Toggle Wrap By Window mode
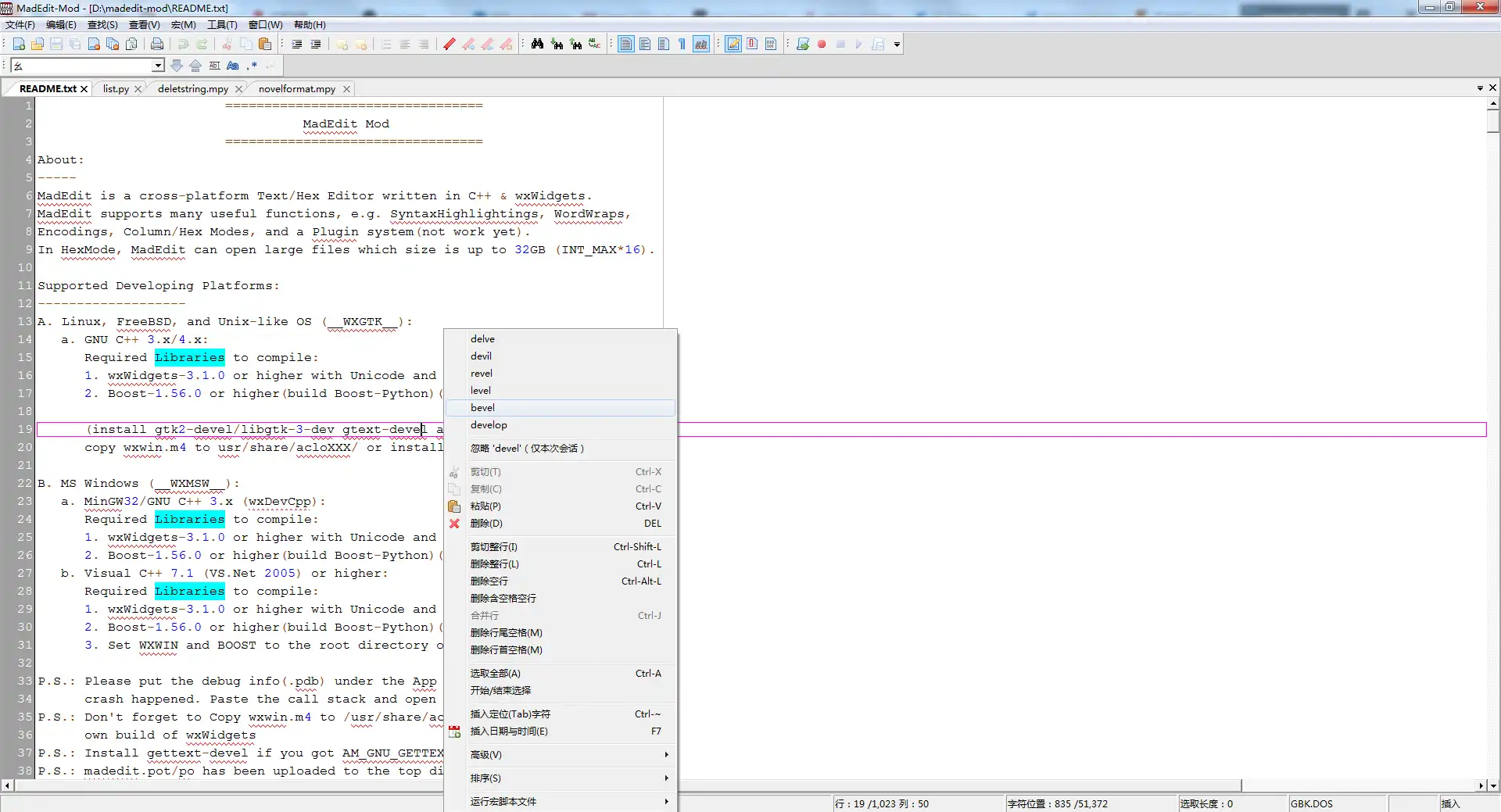The image size is (1501, 812). tap(645, 45)
